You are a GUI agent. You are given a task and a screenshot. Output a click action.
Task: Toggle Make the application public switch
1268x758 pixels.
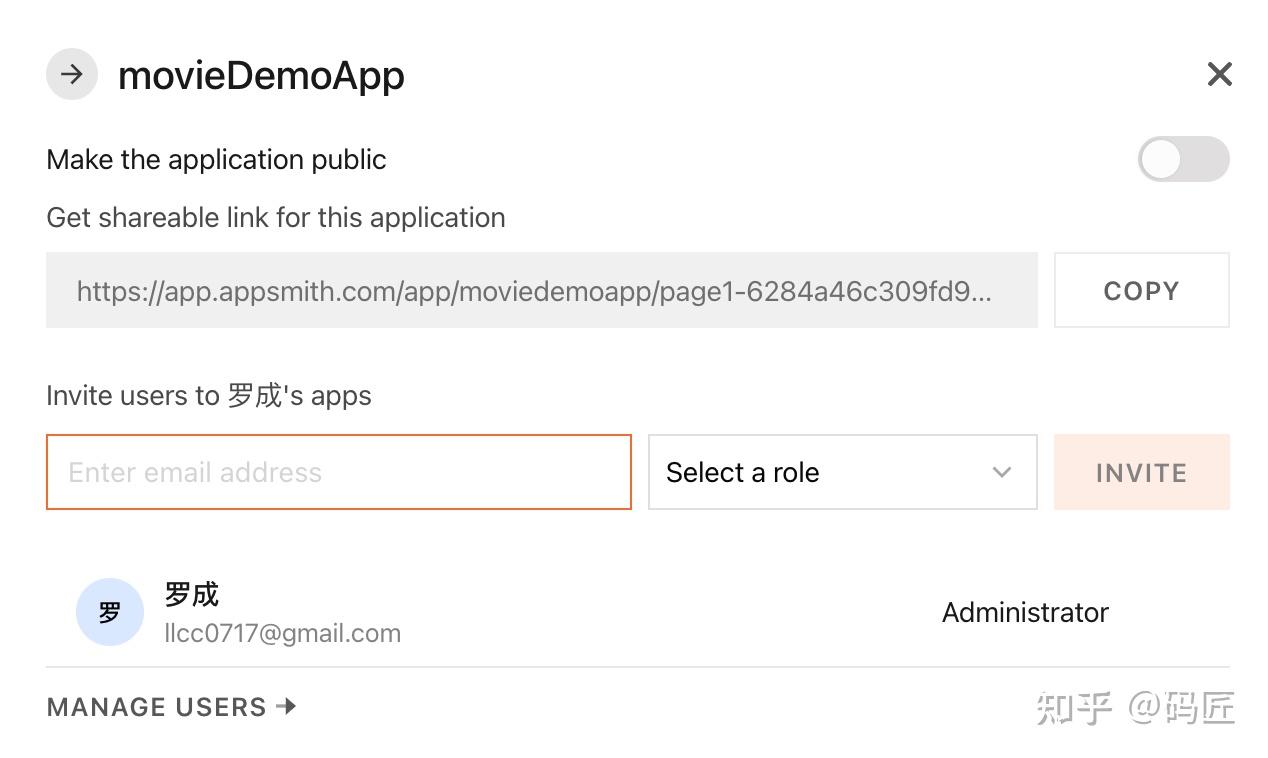1183,159
